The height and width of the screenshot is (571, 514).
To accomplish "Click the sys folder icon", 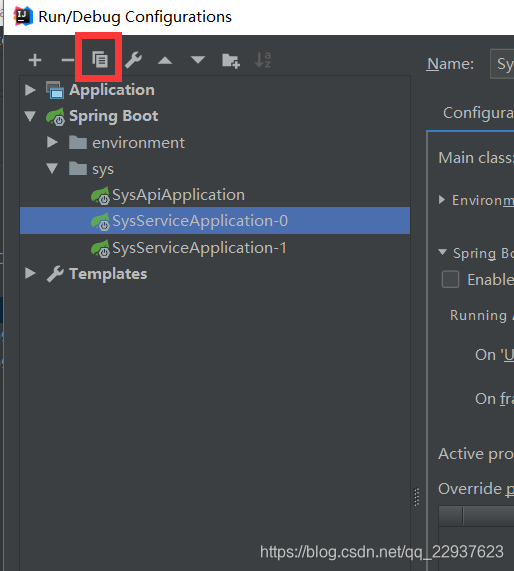I will [78, 169].
